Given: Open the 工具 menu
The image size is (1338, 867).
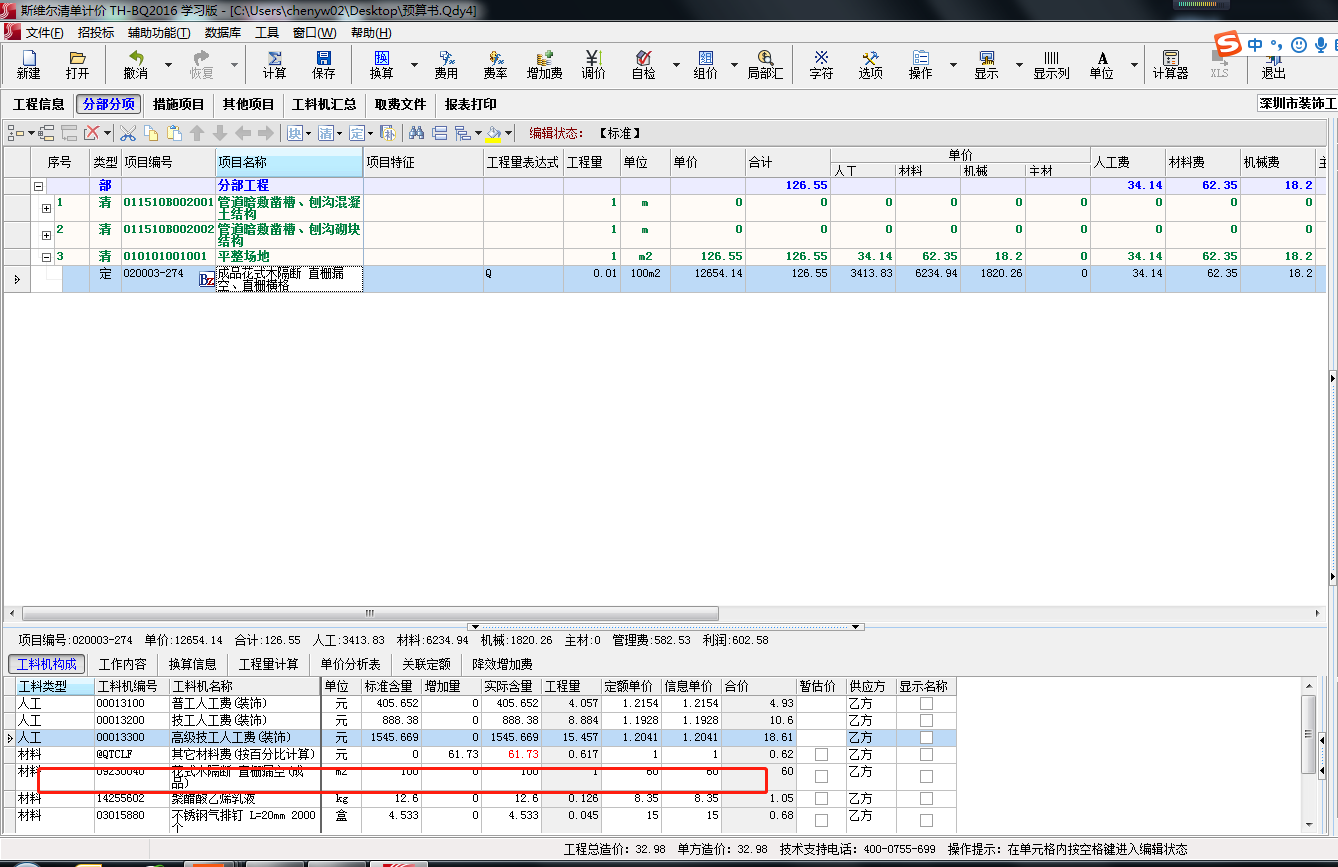Looking at the screenshot, I should click(x=267, y=33).
